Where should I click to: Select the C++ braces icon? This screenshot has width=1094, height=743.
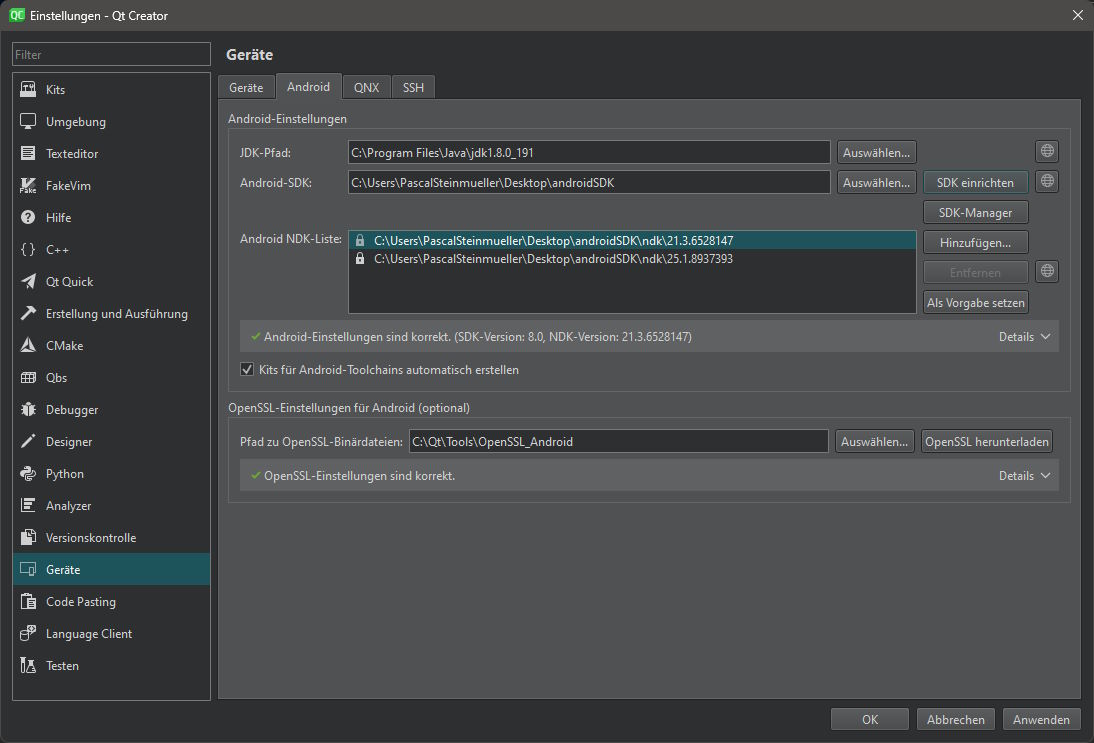28,250
